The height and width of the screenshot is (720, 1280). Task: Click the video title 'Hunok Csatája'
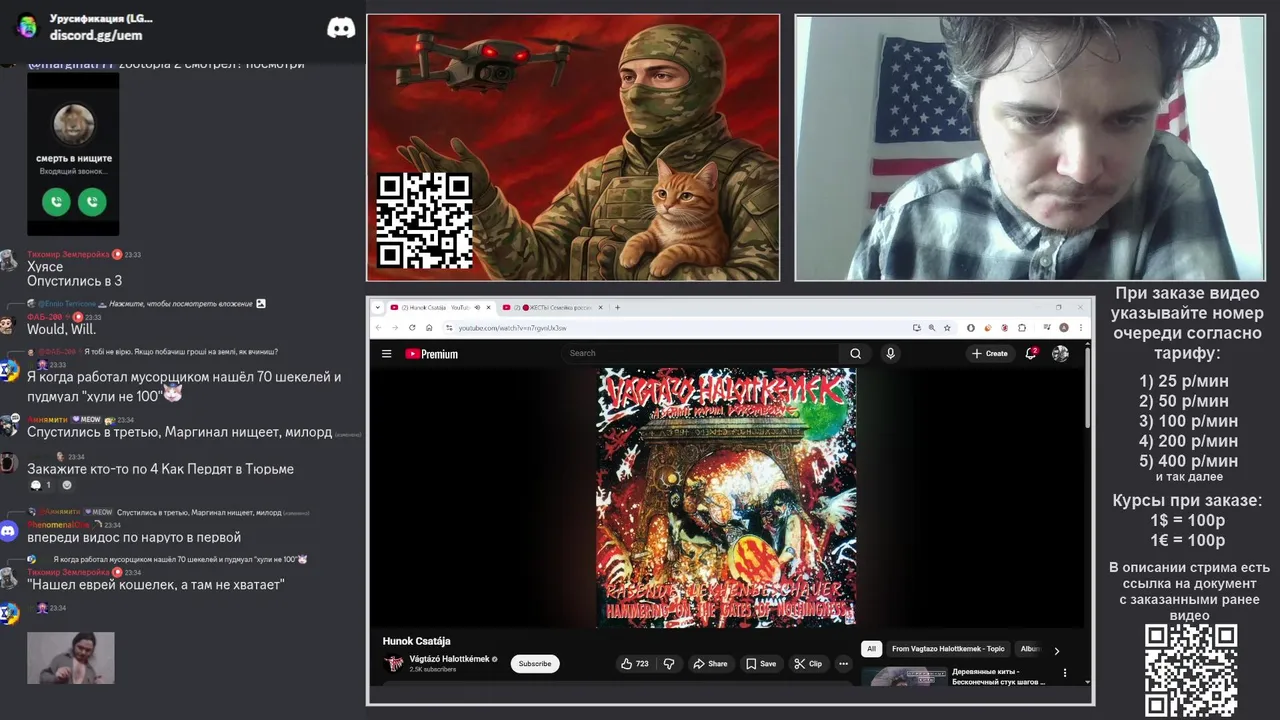point(417,641)
